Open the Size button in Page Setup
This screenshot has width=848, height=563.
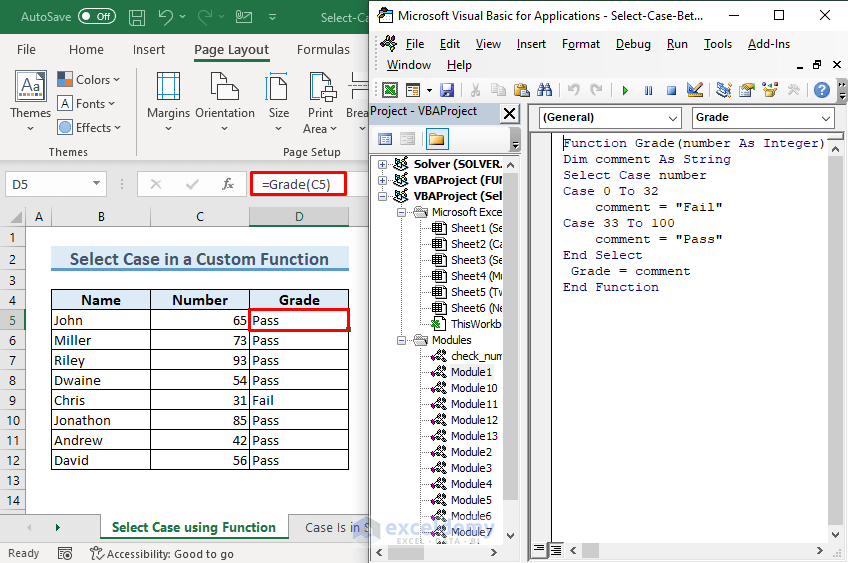coord(279,102)
